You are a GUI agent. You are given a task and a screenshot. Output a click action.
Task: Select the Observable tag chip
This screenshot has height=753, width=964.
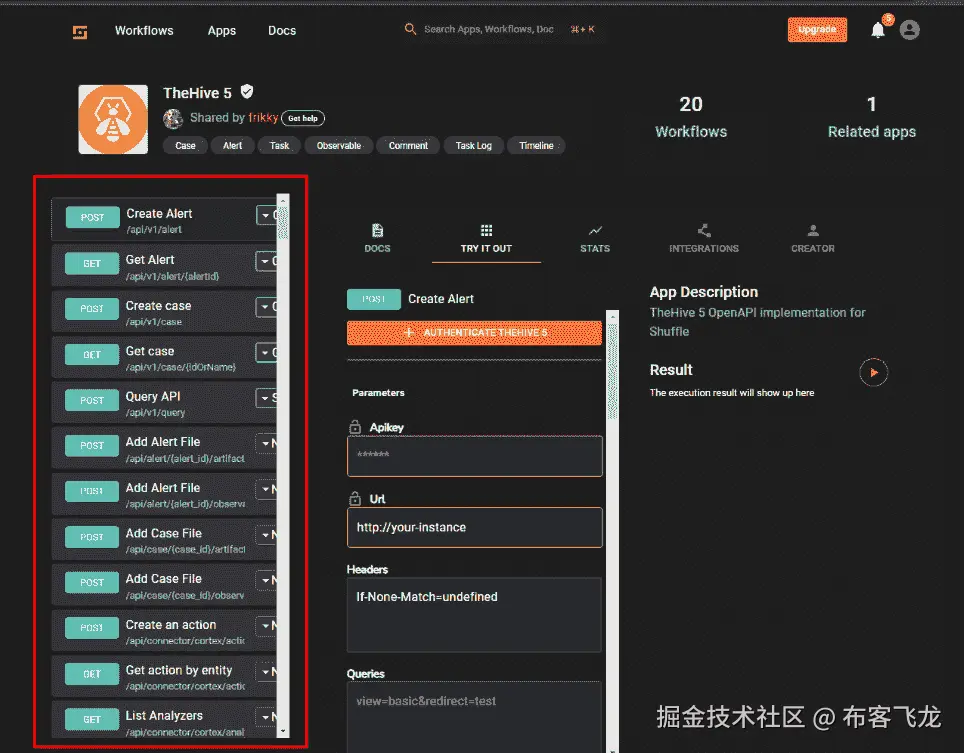(x=339, y=146)
